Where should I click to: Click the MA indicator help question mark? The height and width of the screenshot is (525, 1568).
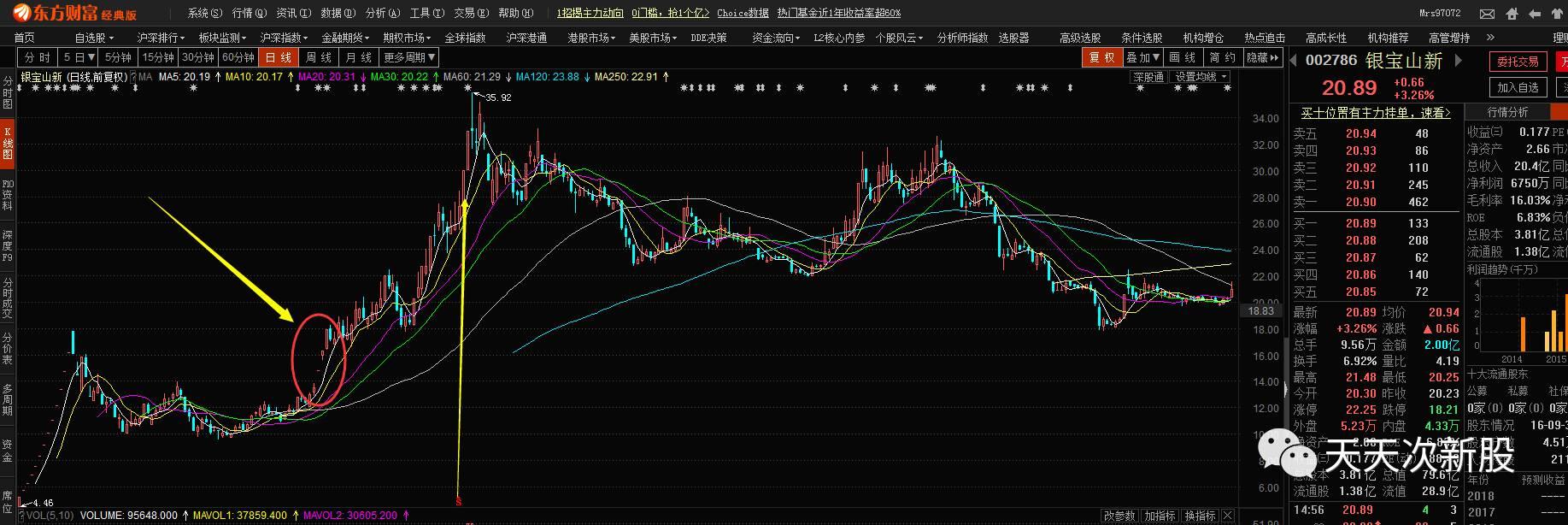pyautogui.click(x=134, y=77)
